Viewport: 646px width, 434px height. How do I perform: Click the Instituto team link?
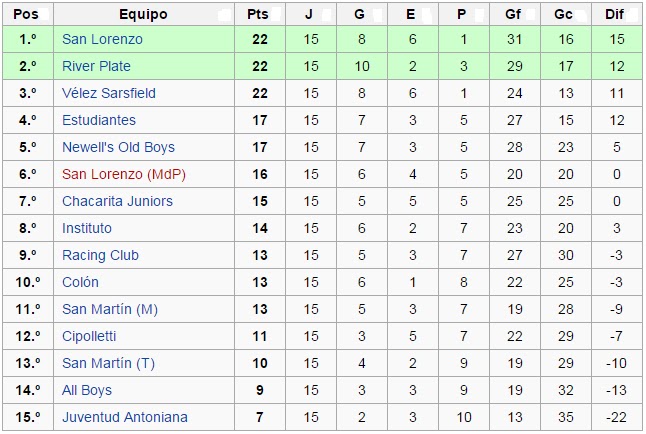[87, 228]
